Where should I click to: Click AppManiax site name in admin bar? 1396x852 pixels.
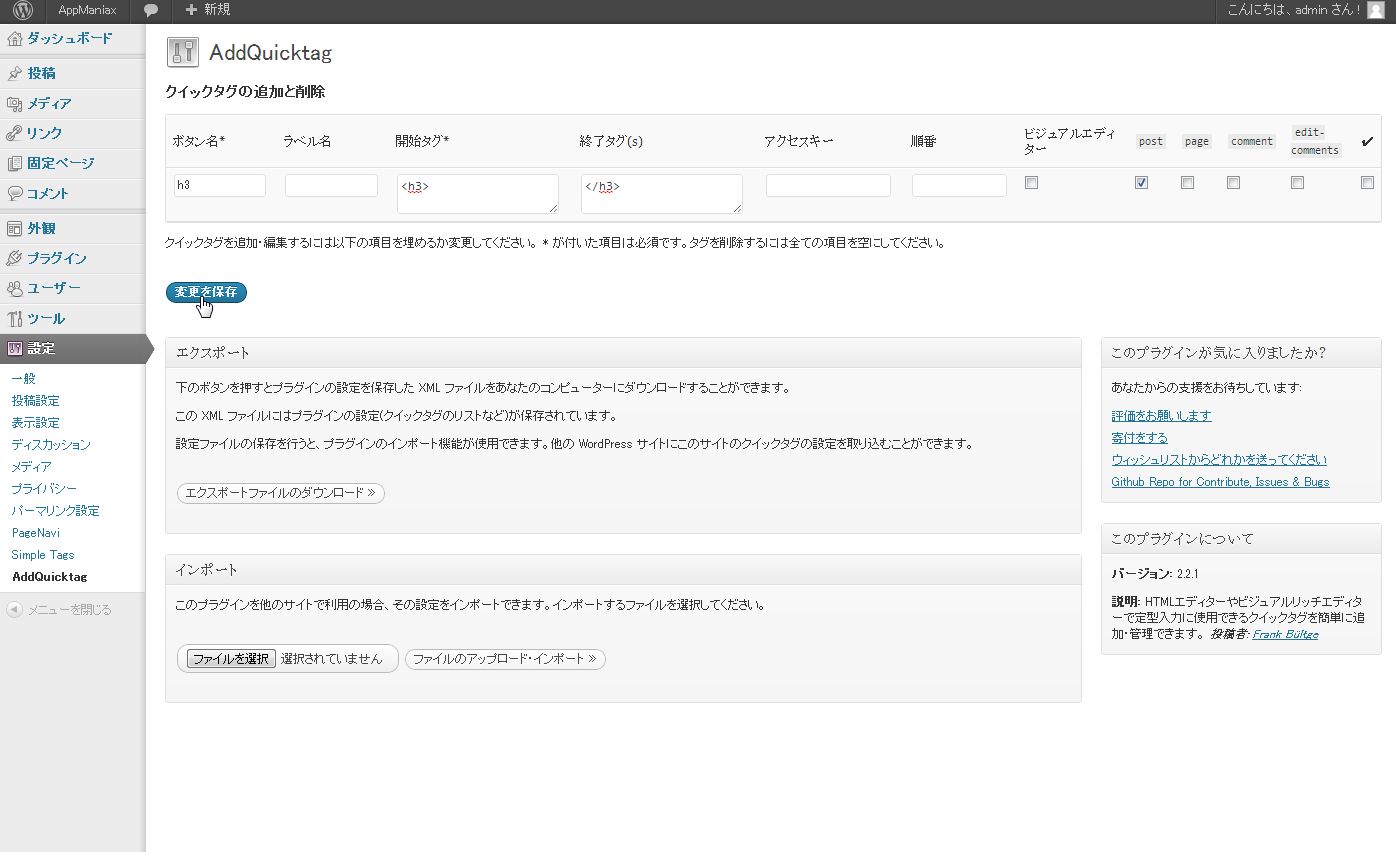pos(87,10)
